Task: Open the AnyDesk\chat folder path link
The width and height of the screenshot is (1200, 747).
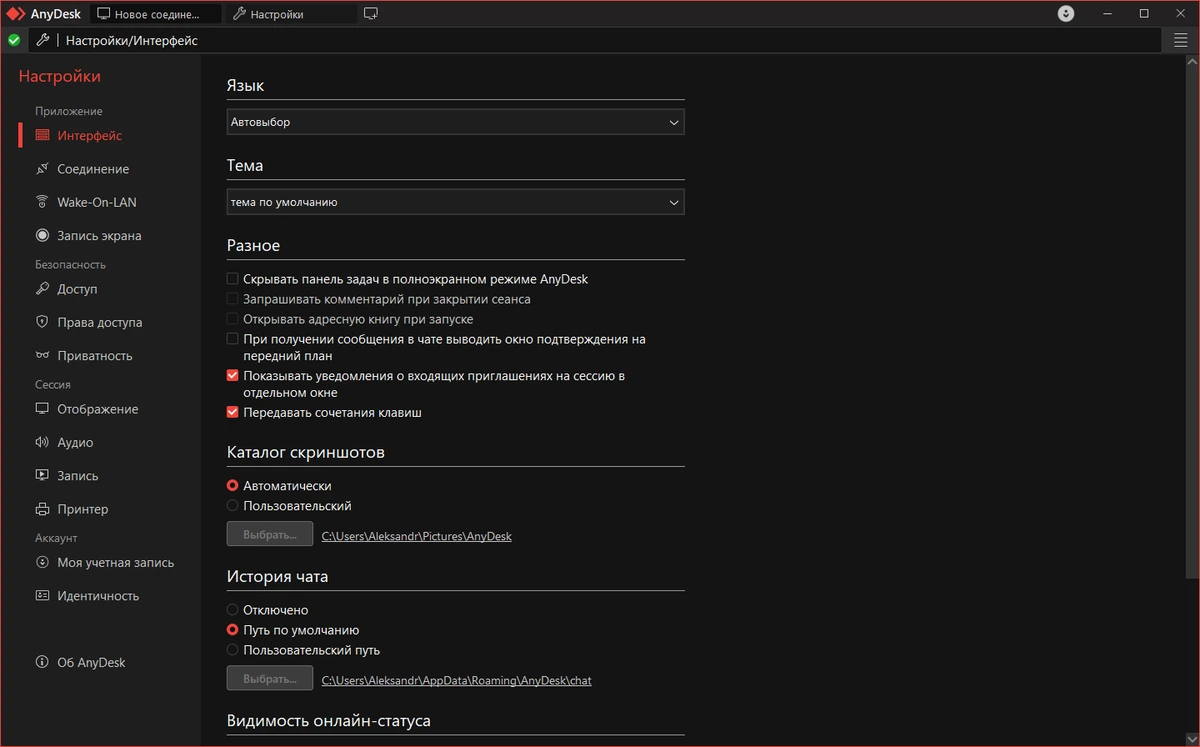Action: (x=457, y=680)
